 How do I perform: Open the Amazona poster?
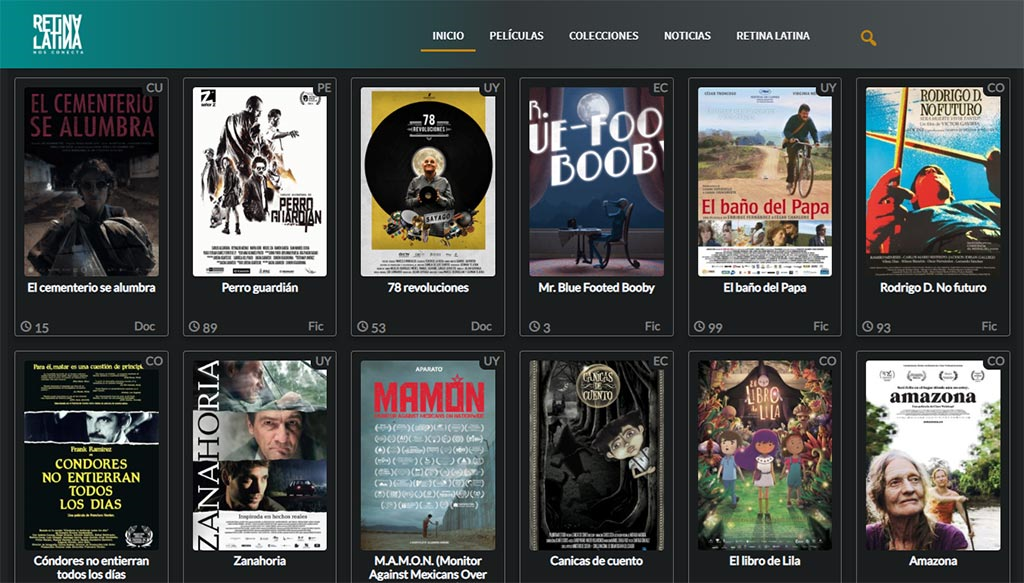pyautogui.click(x=933, y=455)
